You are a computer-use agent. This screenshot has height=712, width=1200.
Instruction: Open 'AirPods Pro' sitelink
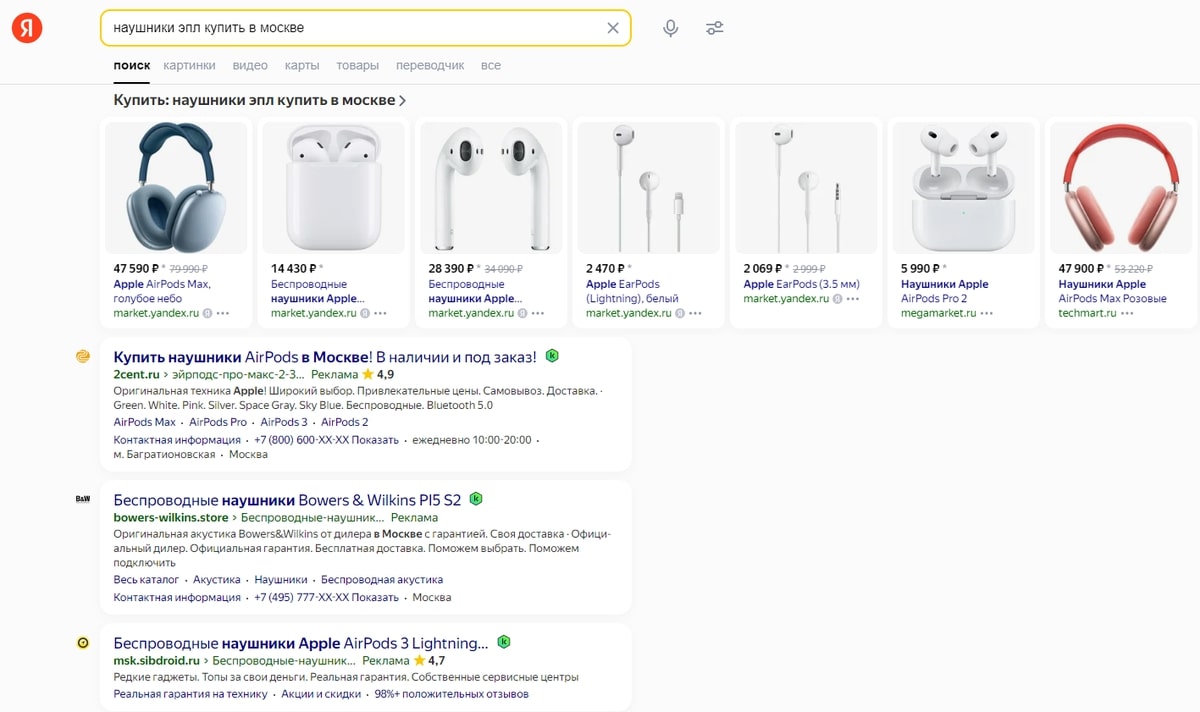tap(218, 422)
